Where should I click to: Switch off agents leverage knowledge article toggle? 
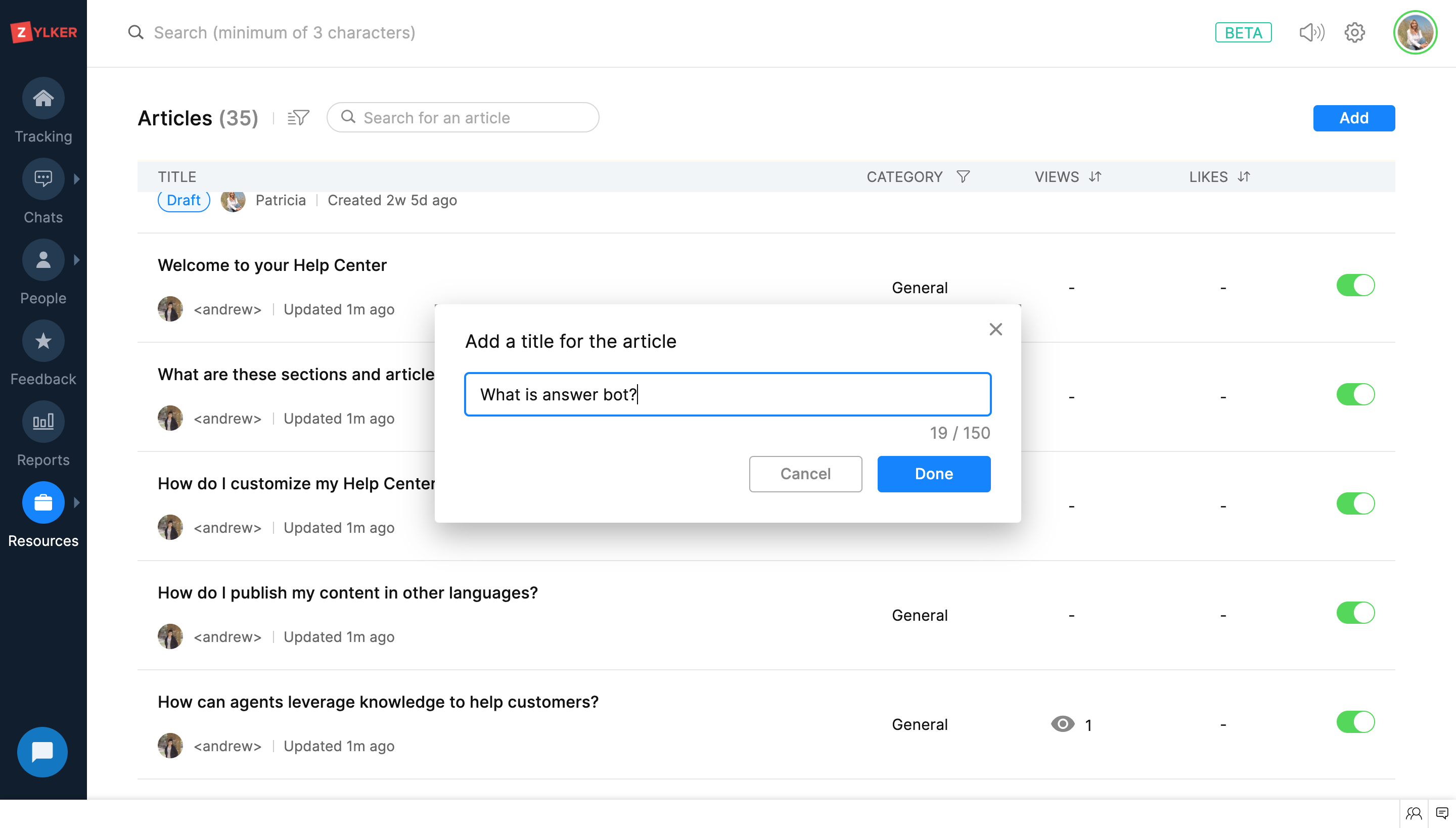click(x=1355, y=722)
